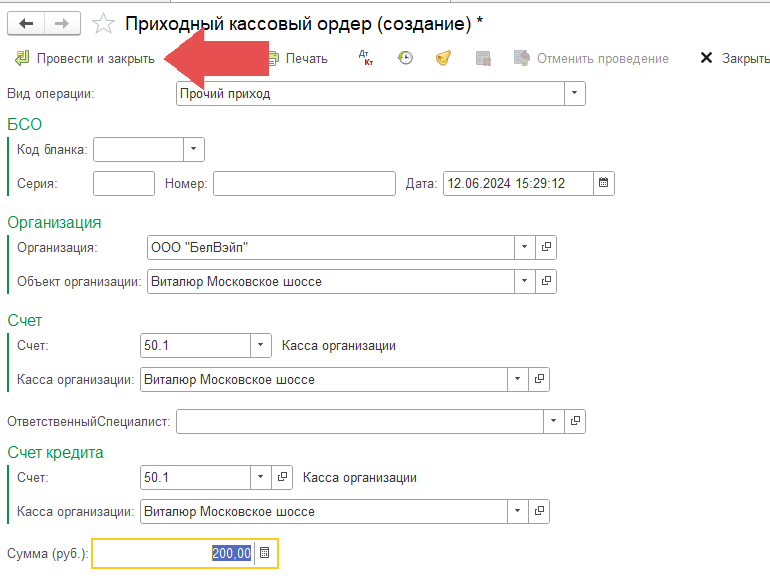Click Провести и закрыть button
Screen dimensions: 770x586
coord(85,58)
